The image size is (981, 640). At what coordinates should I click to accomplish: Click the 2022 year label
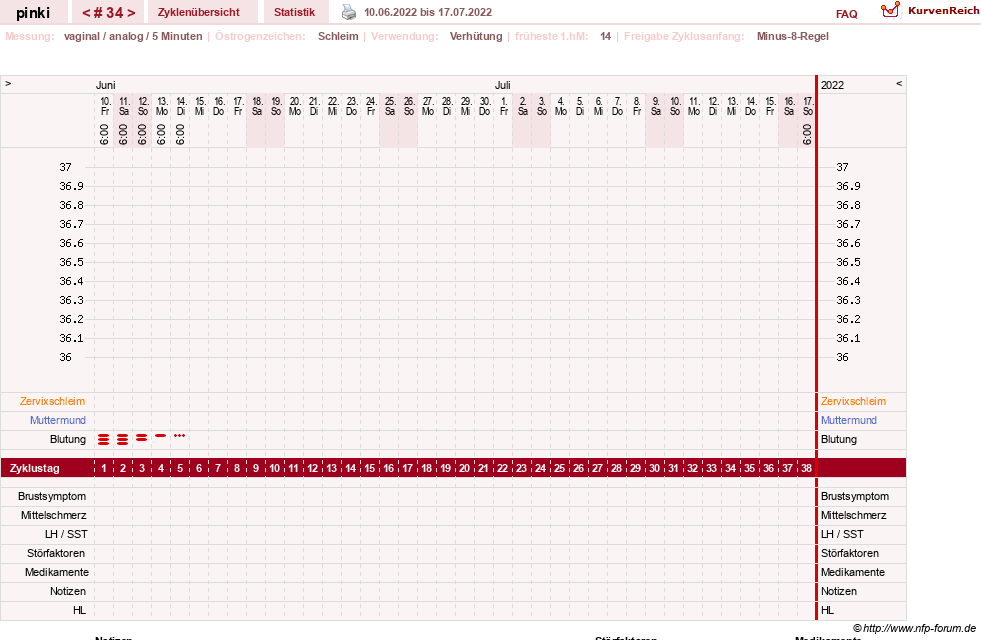[x=832, y=85]
